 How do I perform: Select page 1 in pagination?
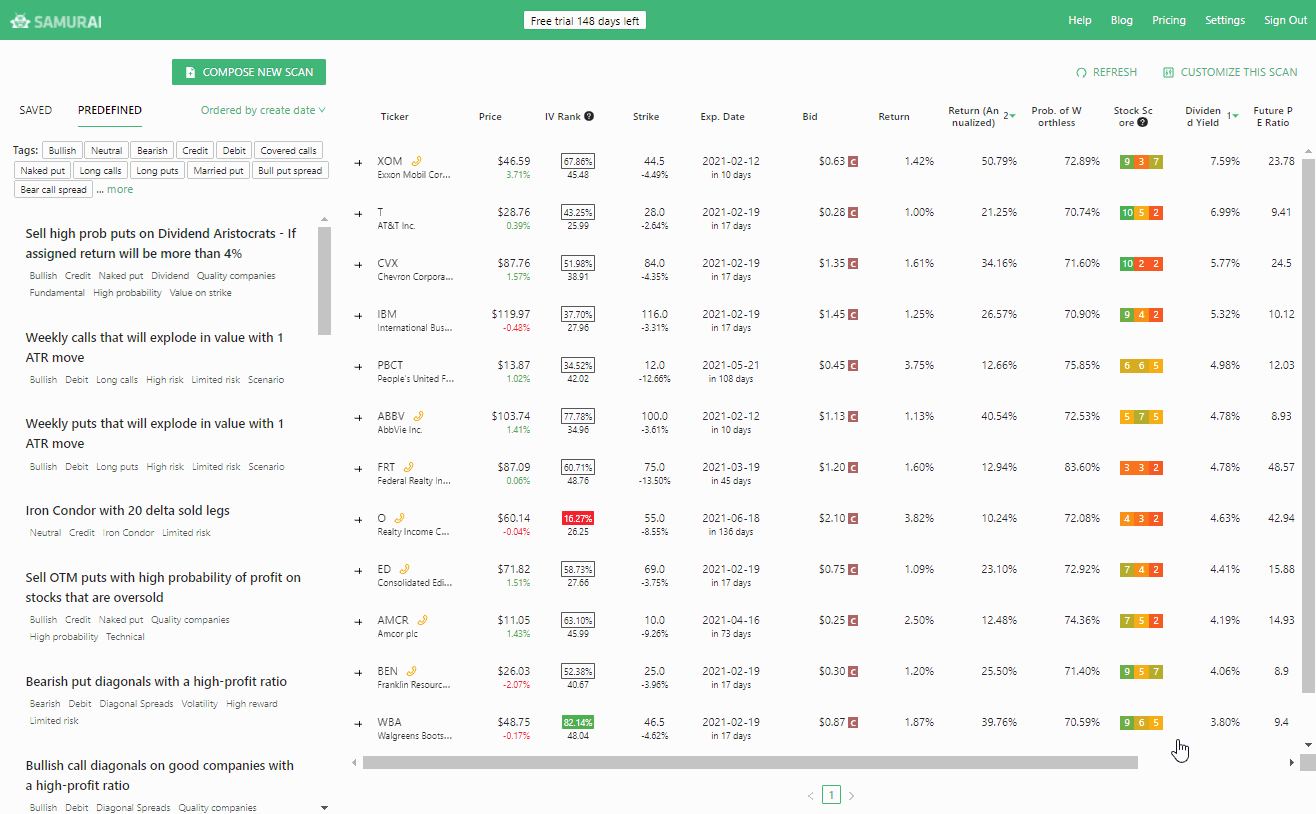tap(831, 795)
